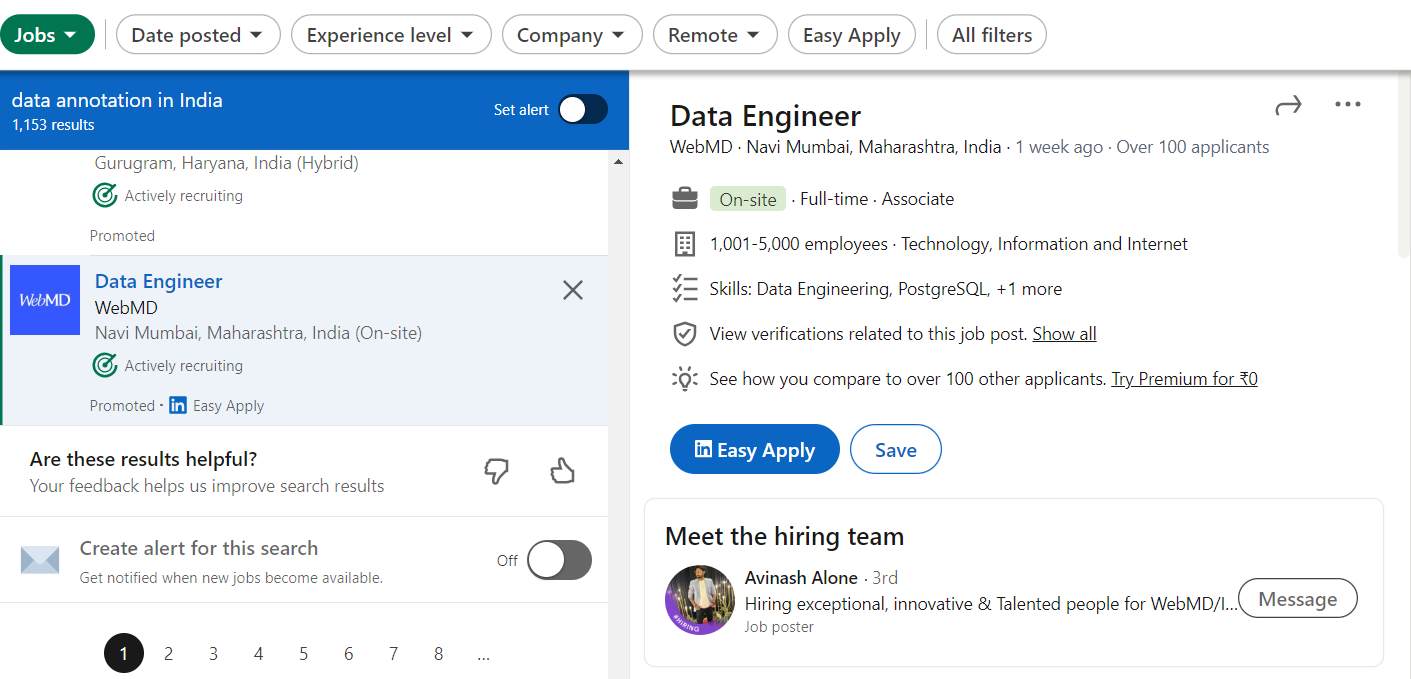Toggle the Set alert switch

583,110
